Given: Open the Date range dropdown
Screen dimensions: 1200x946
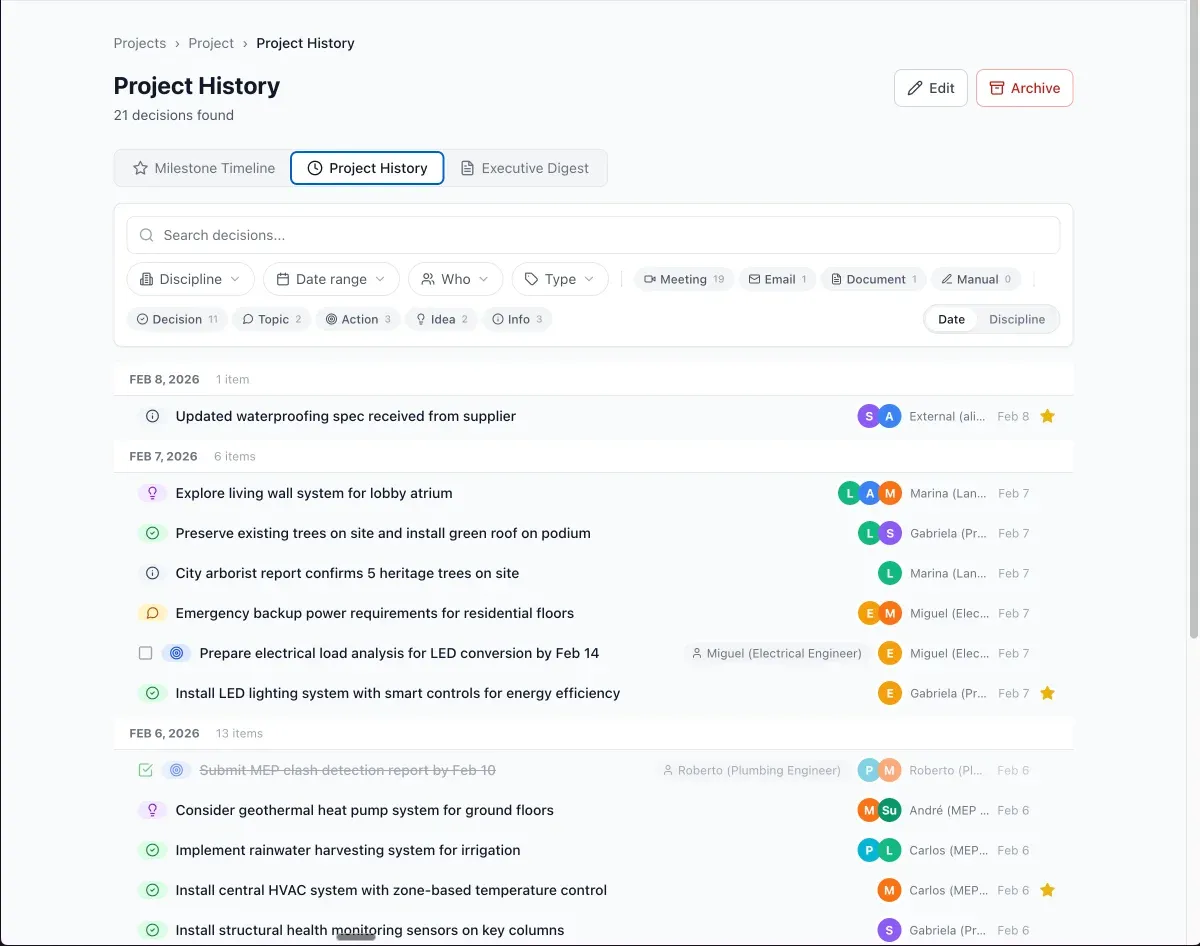Looking at the screenshot, I should 331,279.
